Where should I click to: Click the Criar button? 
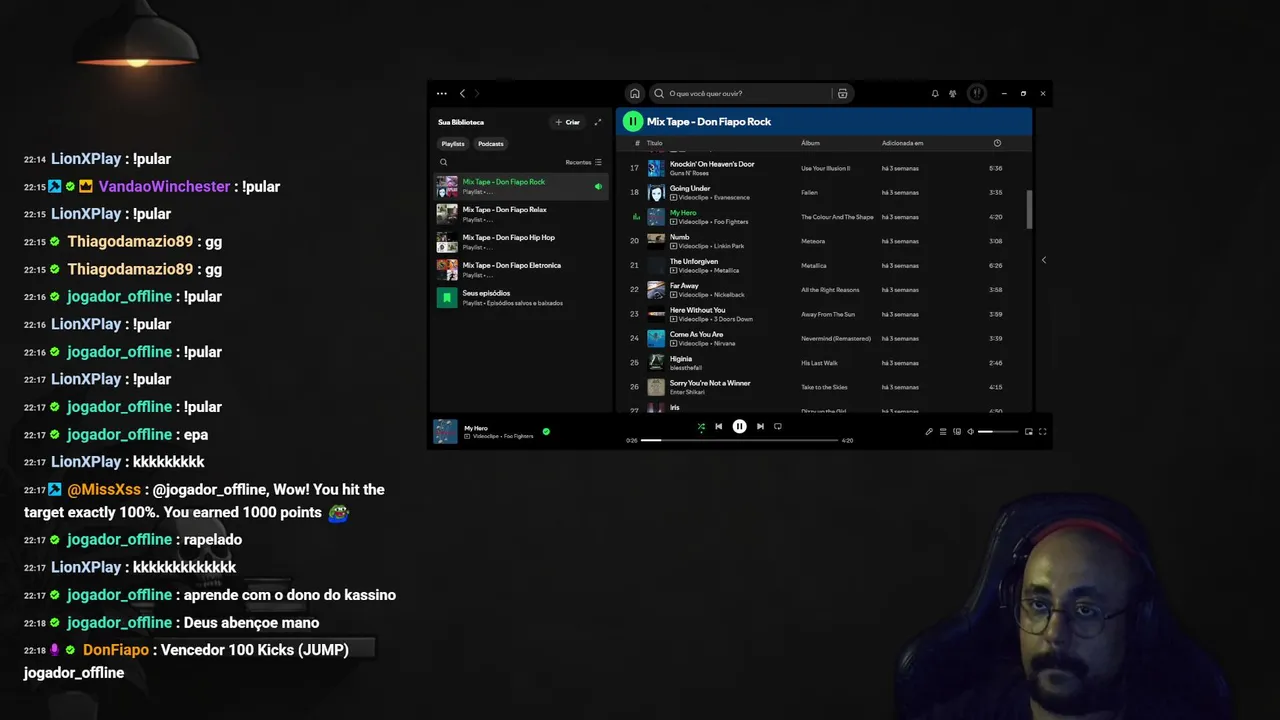(x=568, y=122)
